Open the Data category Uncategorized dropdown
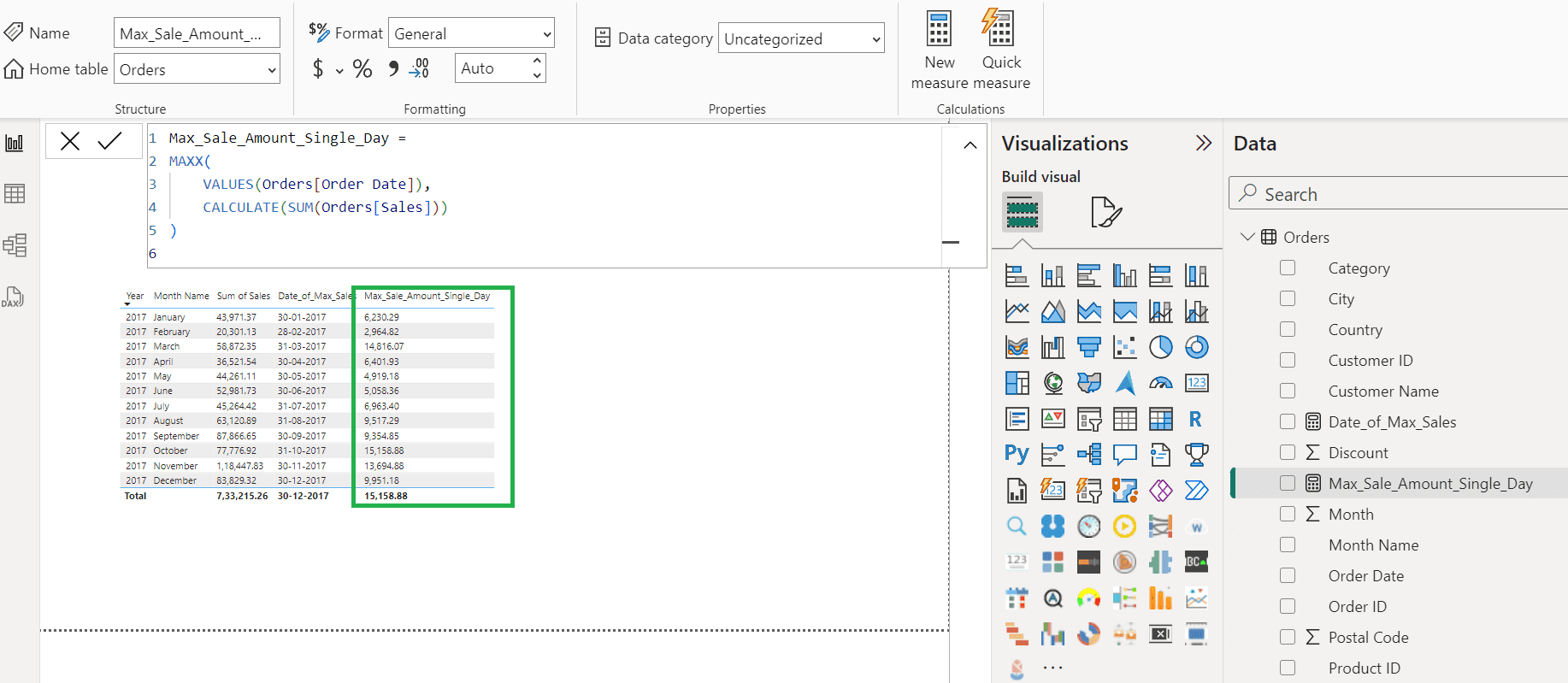1568x683 pixels. point(801,39)
